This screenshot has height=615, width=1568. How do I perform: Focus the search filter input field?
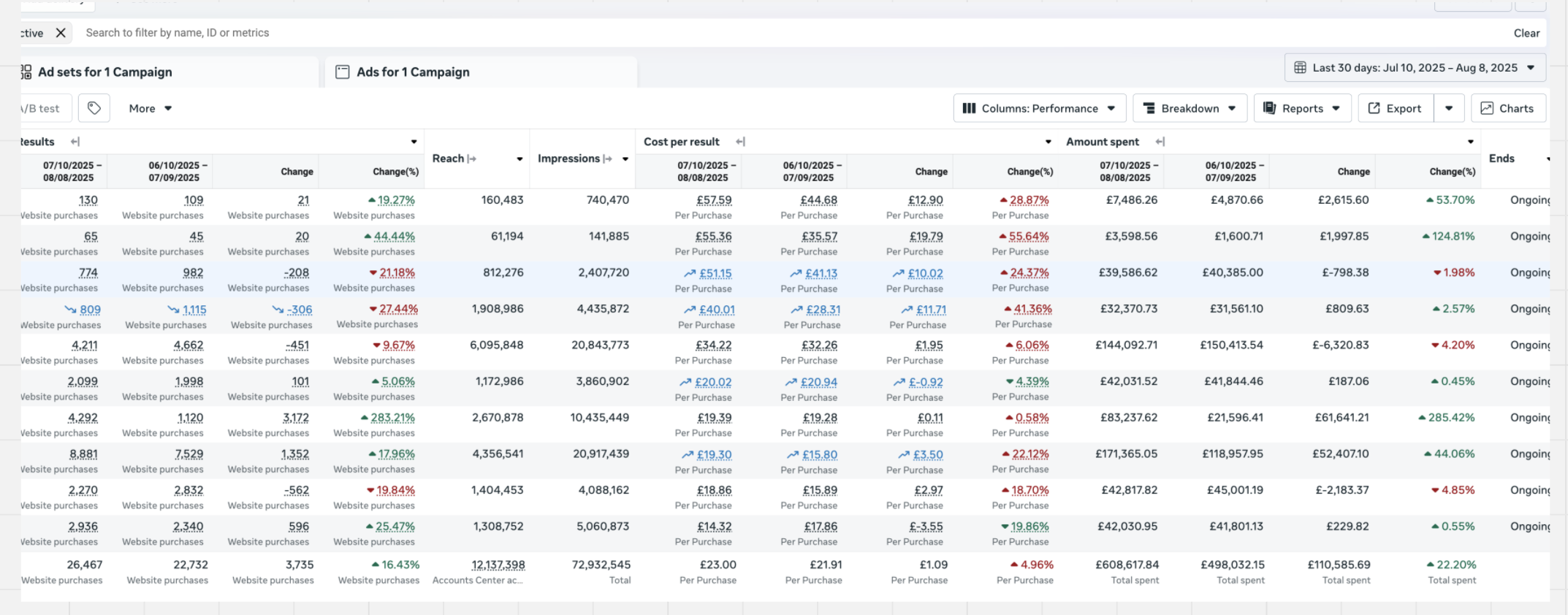(x=438, y=33)
